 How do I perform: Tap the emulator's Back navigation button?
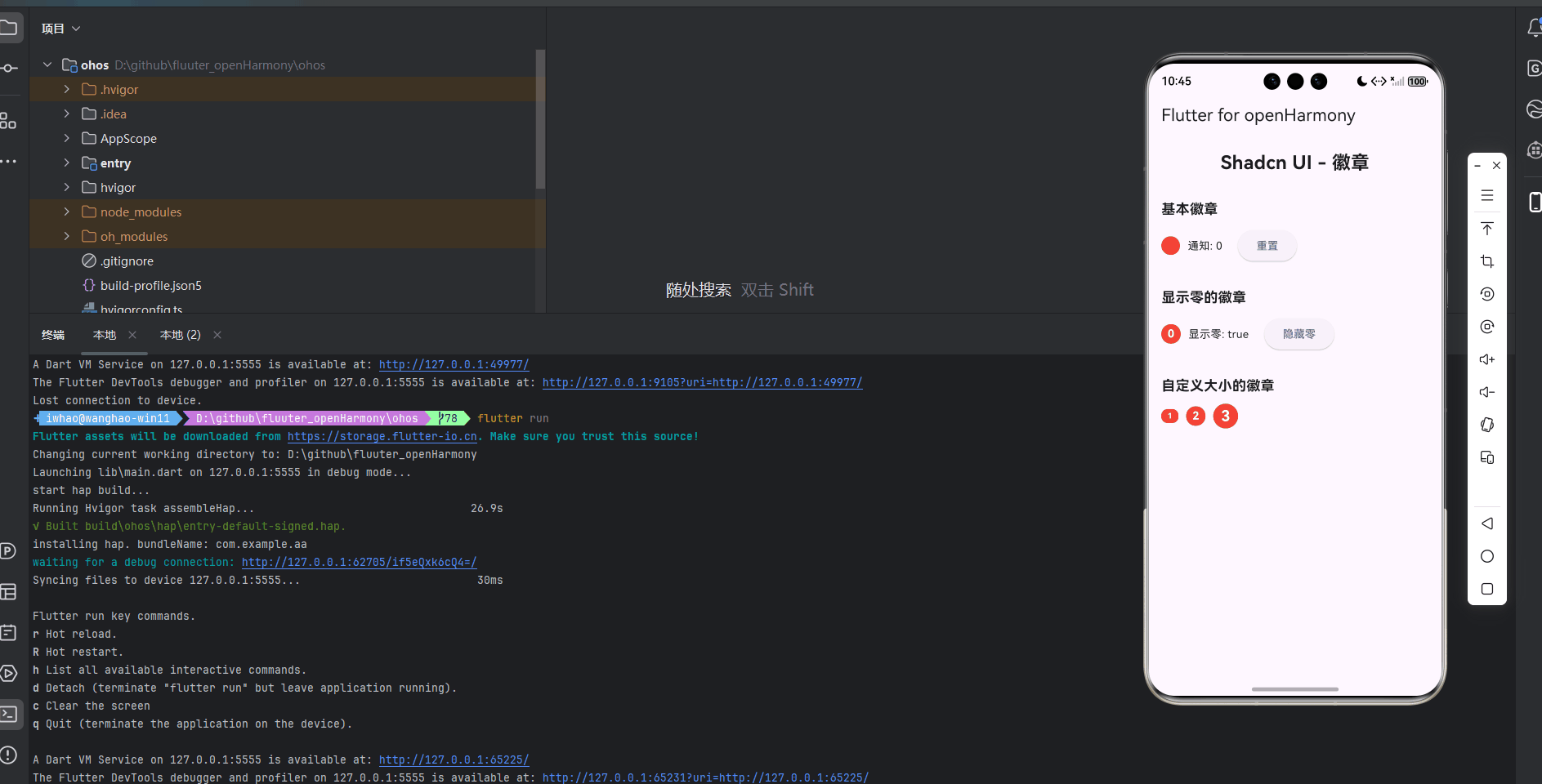[1487, 523]
